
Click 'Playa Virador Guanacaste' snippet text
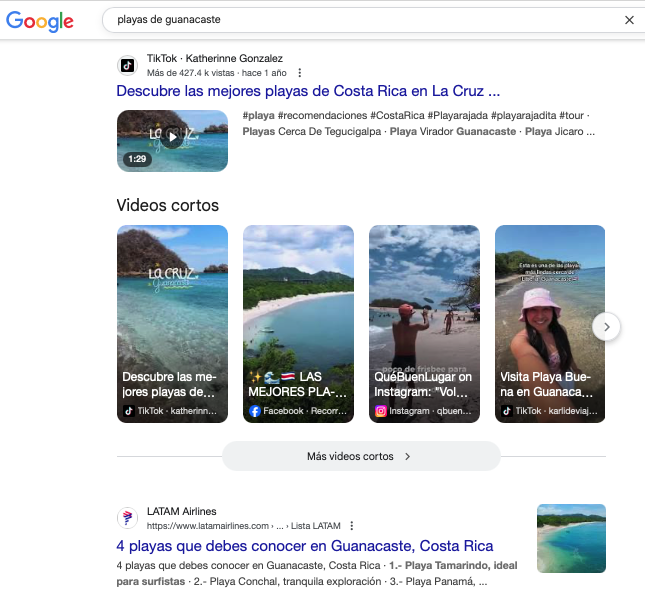point(452,131)
